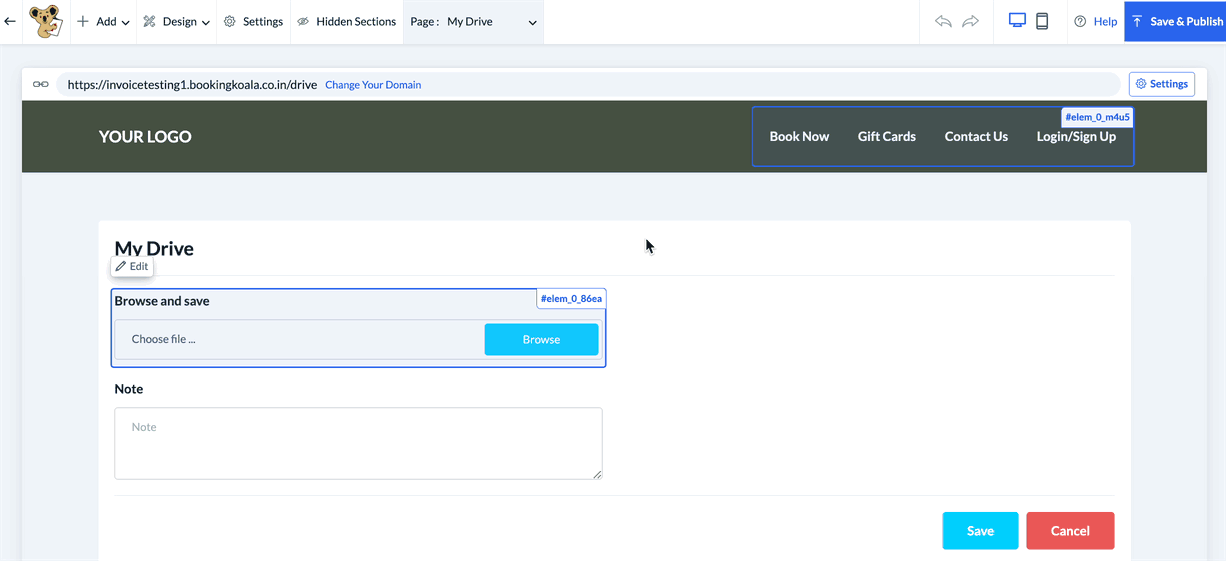Screen dimensions: 1226x561
Task: Click the My Drive heading
Action: point(154,248)
